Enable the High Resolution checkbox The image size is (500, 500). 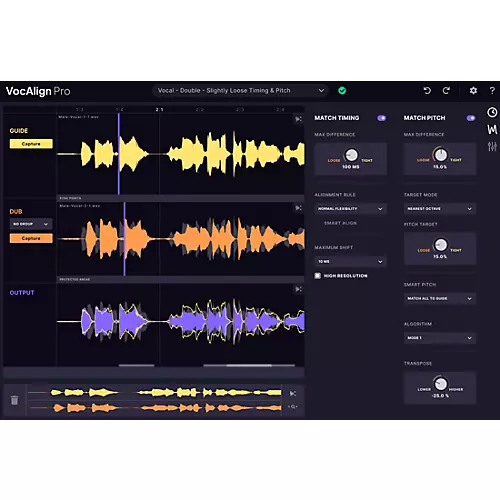(318, 276)
